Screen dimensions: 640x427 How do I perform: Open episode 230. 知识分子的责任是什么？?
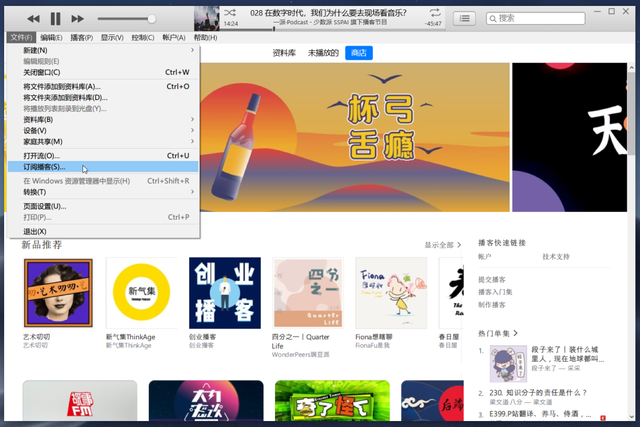pyautogui.click(x=538, y=393)
